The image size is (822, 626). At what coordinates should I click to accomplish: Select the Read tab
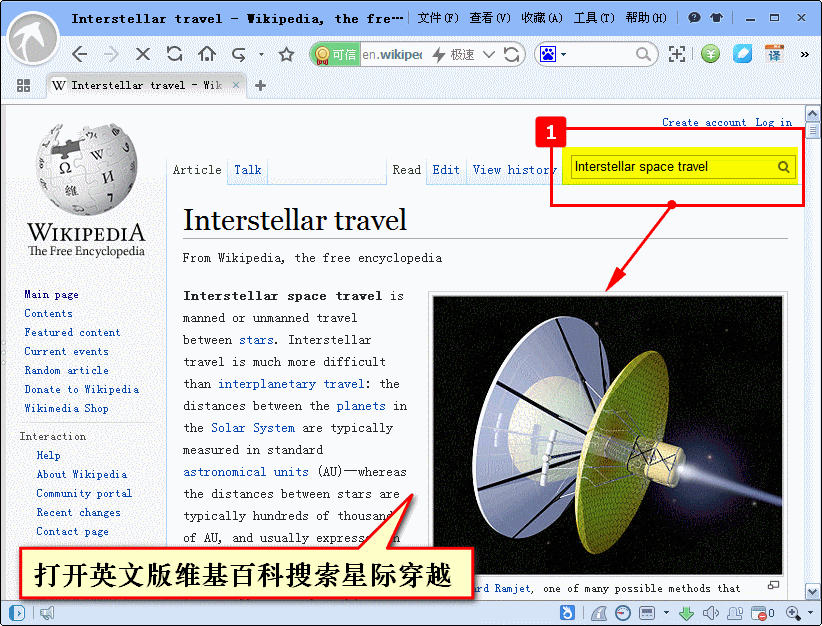(x=406, y=170)
